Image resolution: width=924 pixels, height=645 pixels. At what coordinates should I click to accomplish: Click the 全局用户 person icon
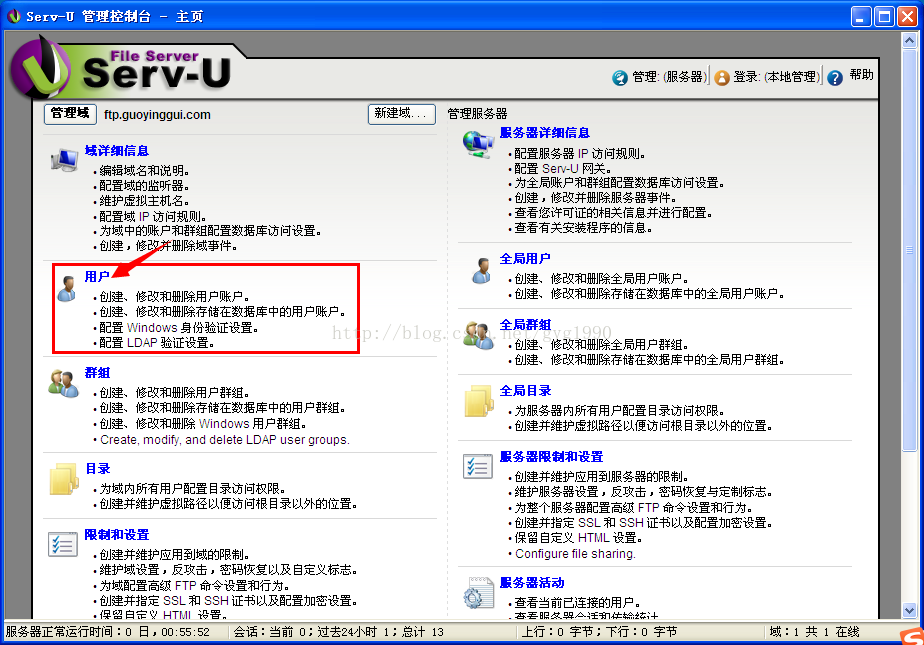point(482,270)
